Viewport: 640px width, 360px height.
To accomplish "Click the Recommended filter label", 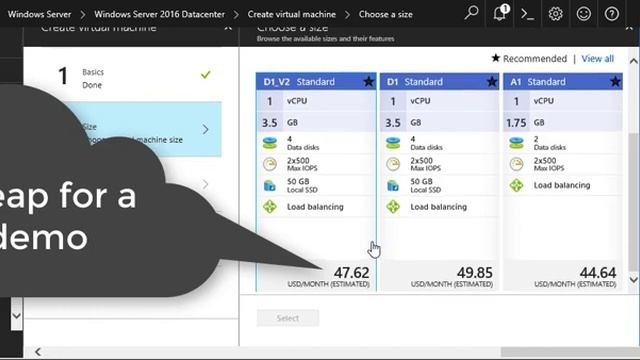I will coord(535,59).
